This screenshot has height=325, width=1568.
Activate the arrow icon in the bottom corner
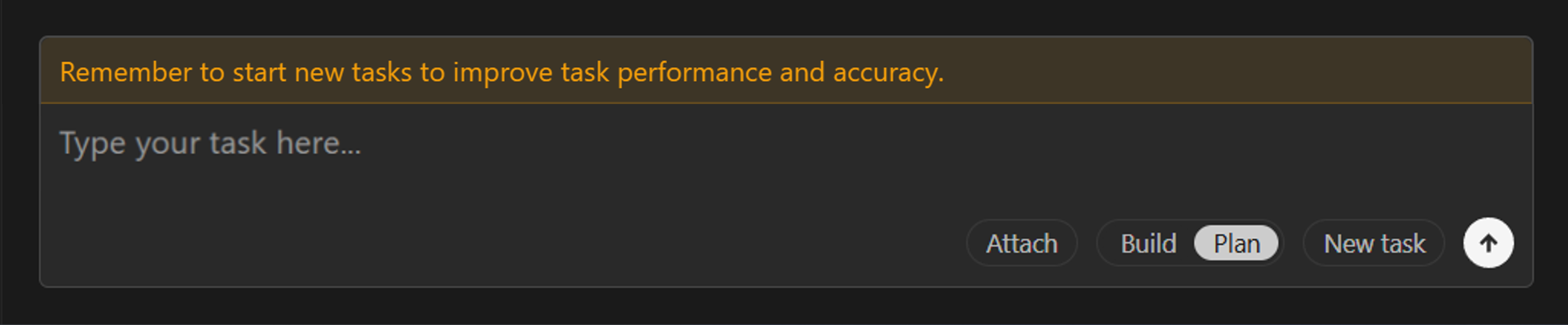tap(1489, 242)
